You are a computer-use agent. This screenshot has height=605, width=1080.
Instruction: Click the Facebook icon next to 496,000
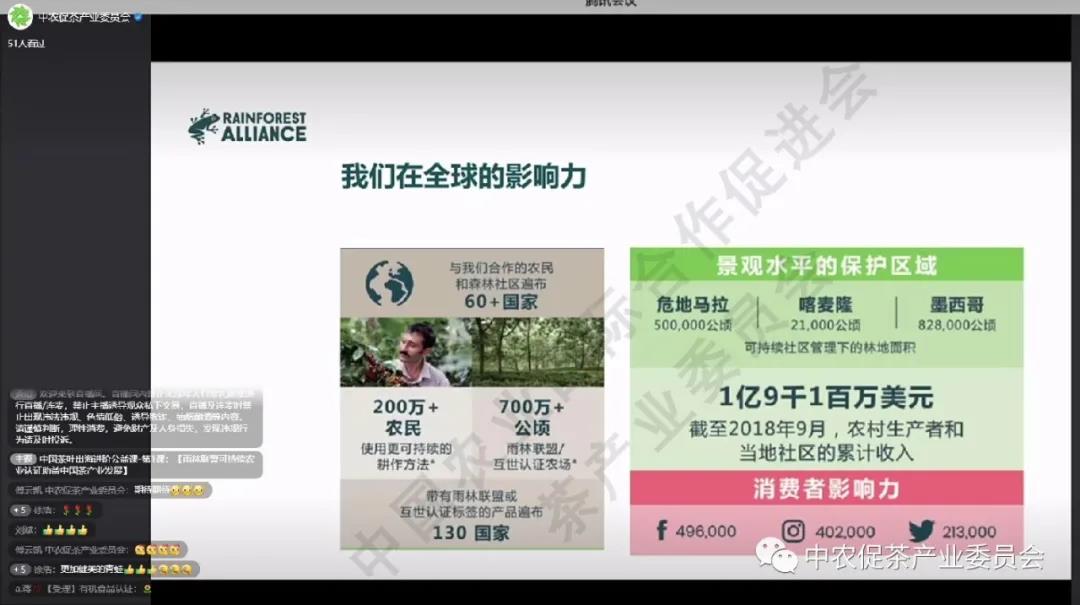pos(661,530)
